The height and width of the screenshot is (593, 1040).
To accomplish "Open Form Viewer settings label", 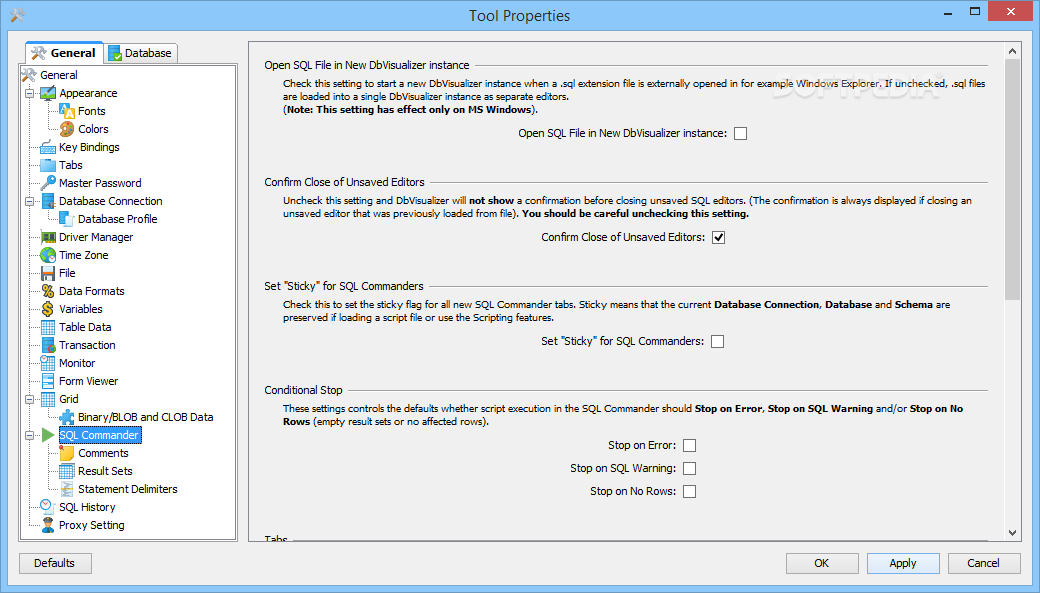I will point(88,381).
